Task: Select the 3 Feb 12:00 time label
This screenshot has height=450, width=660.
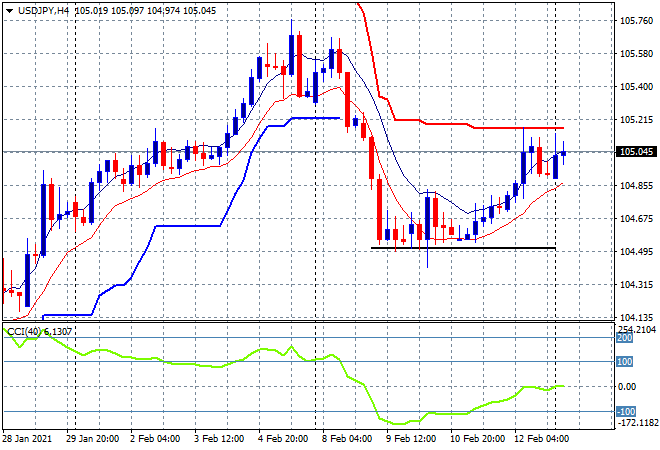Action: coord(219,439)
